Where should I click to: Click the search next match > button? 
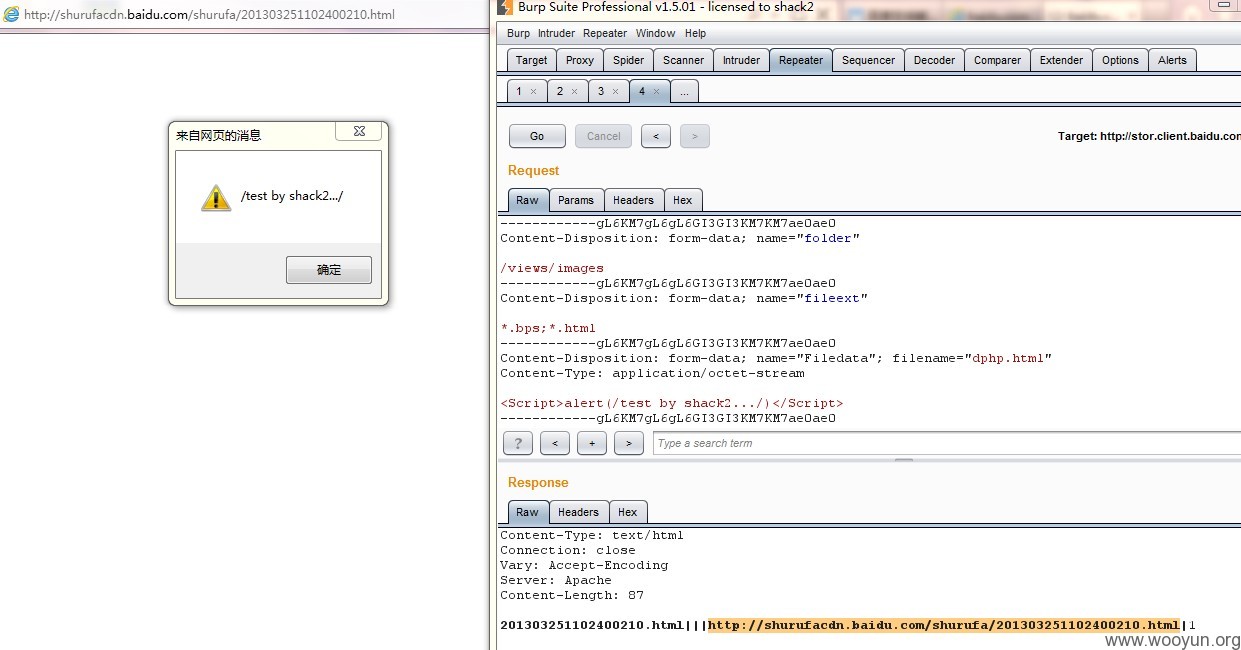629,443
